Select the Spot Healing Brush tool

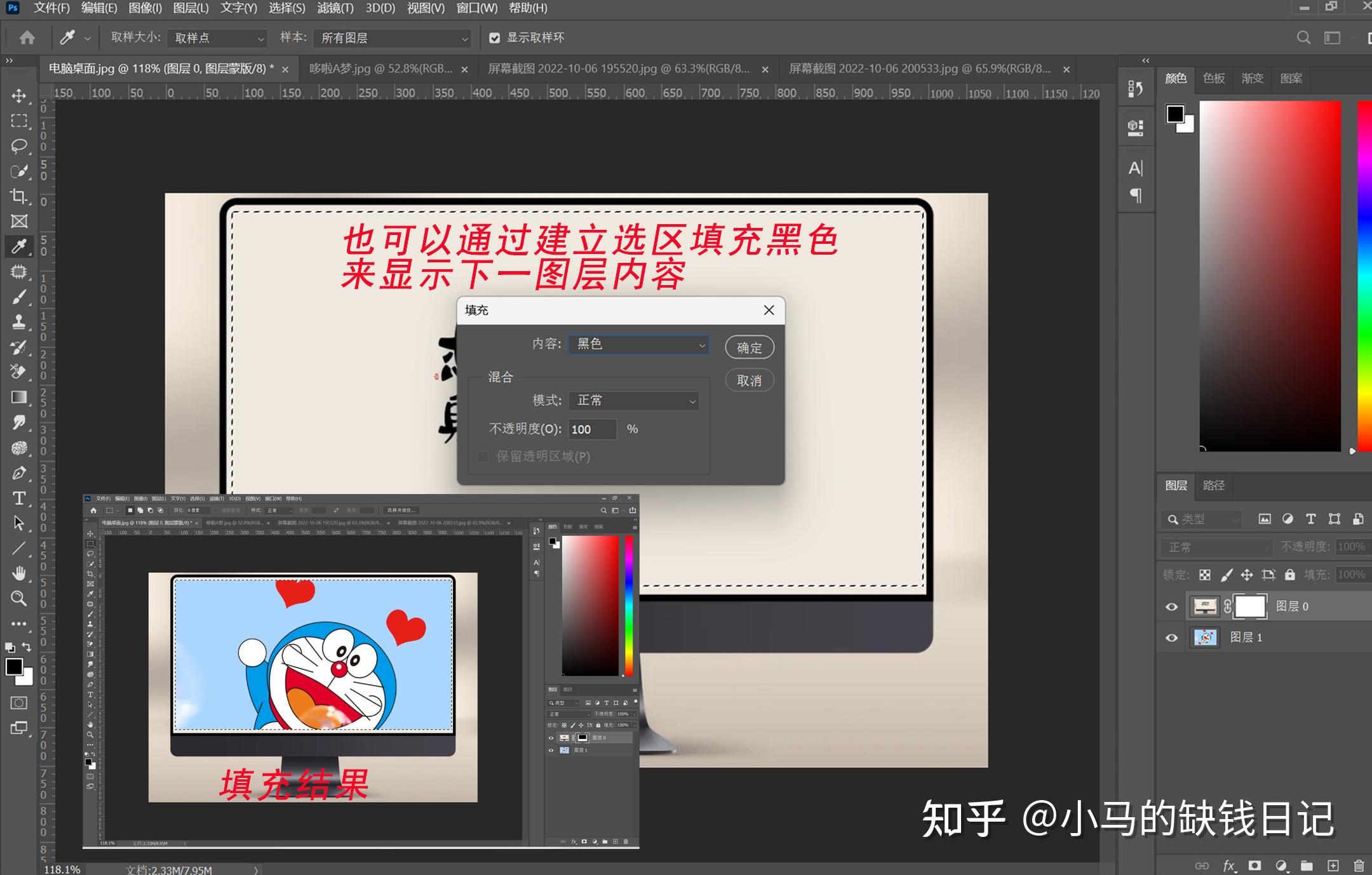[19, 272]
